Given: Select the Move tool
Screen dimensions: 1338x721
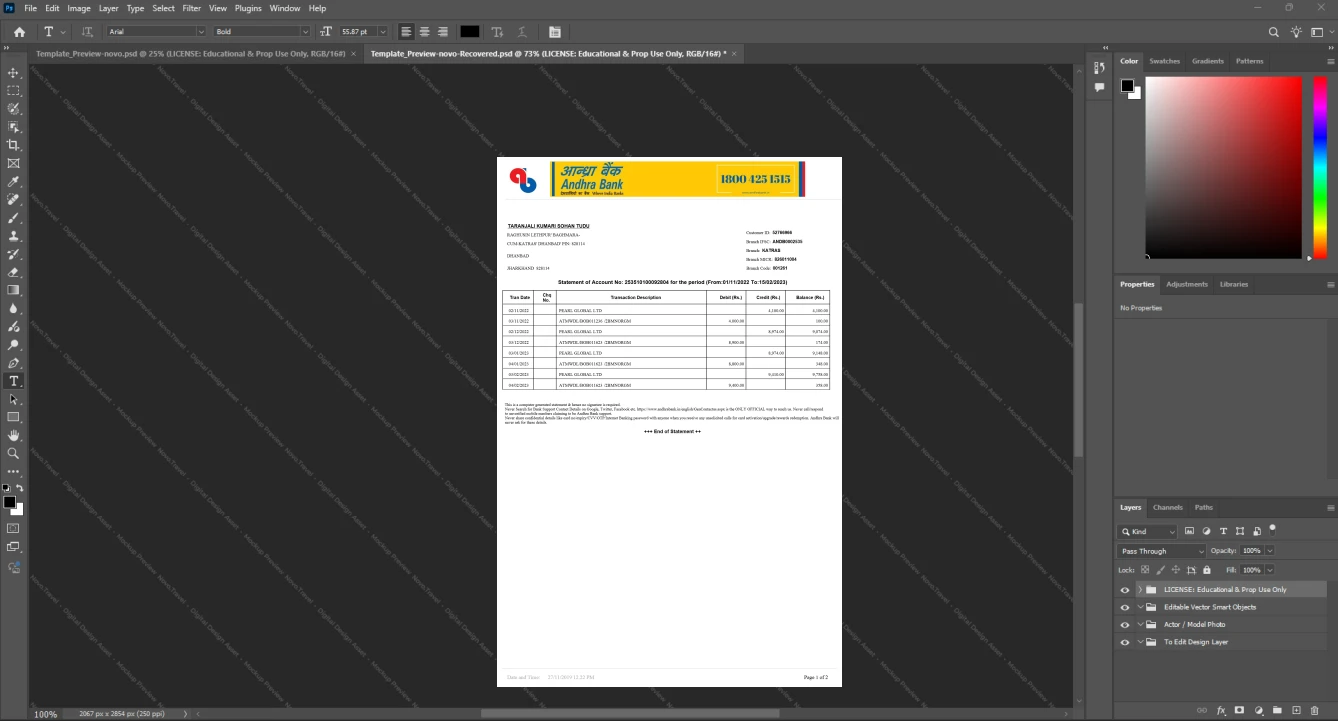Looking at the screenshot, I should click(x=13, y=73).
